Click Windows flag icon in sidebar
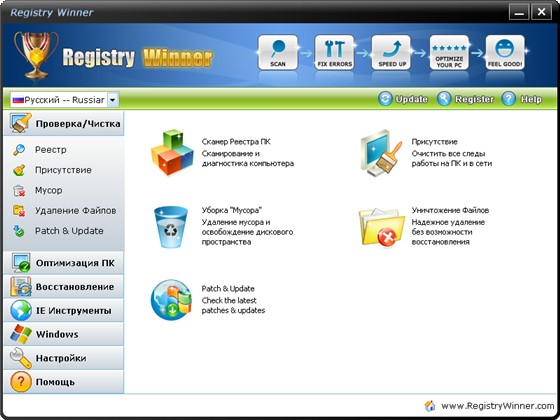This screenshot has width=560, height=420. [x=21, y=334]
